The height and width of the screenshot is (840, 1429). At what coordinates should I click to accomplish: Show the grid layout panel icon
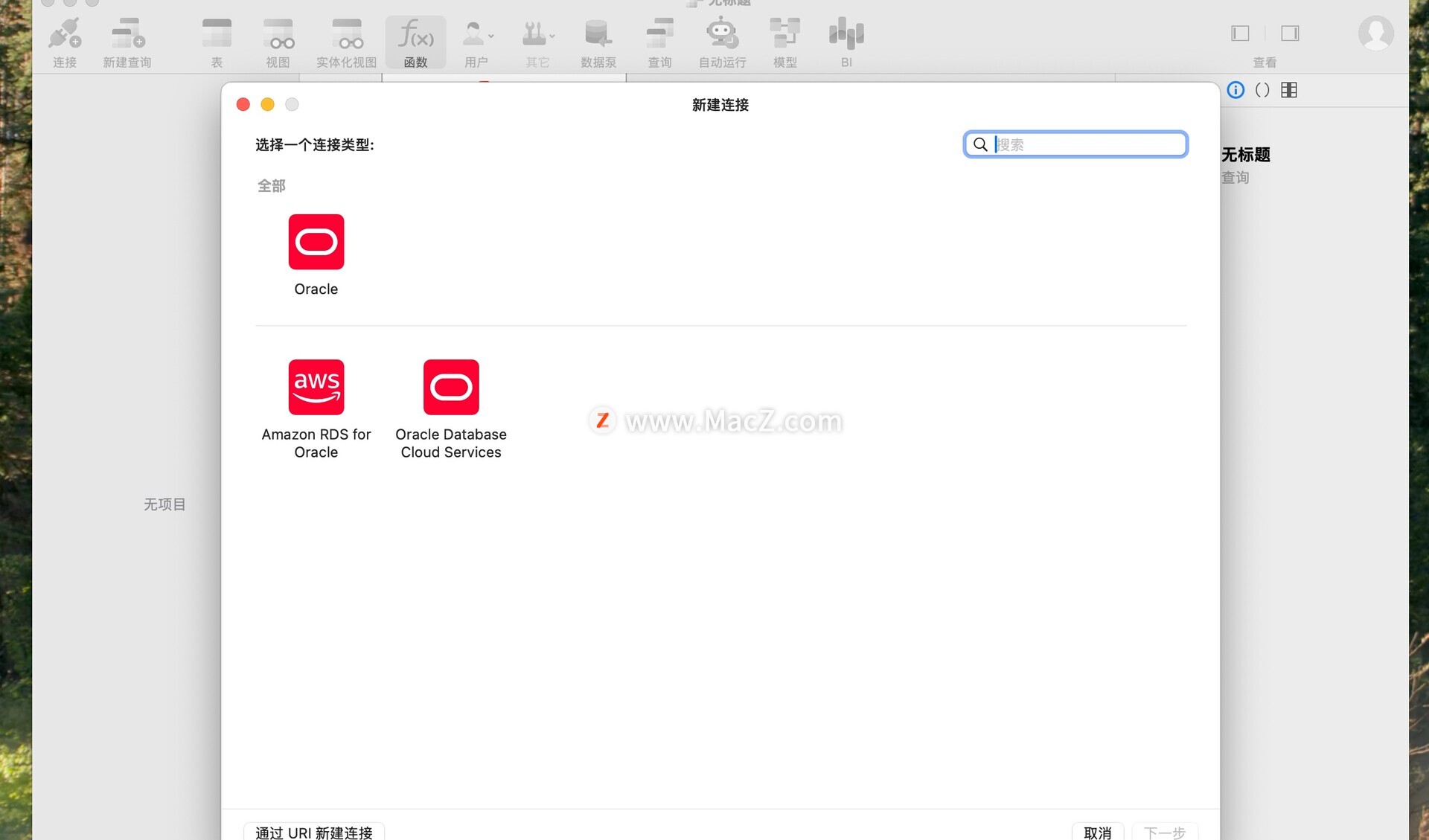tap(1289, 90)
